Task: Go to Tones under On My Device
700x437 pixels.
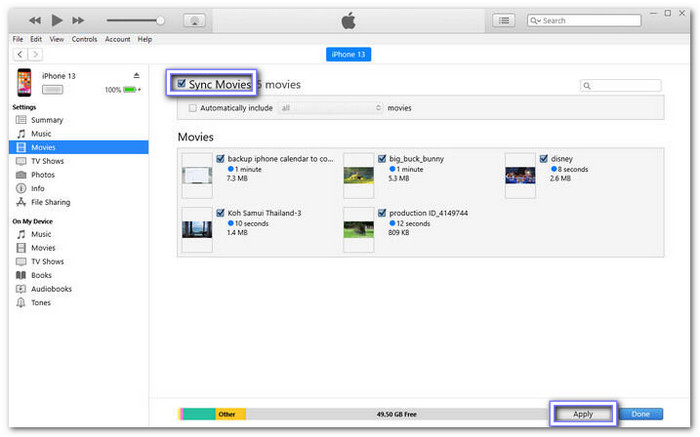Action: (x=42, y=303)
